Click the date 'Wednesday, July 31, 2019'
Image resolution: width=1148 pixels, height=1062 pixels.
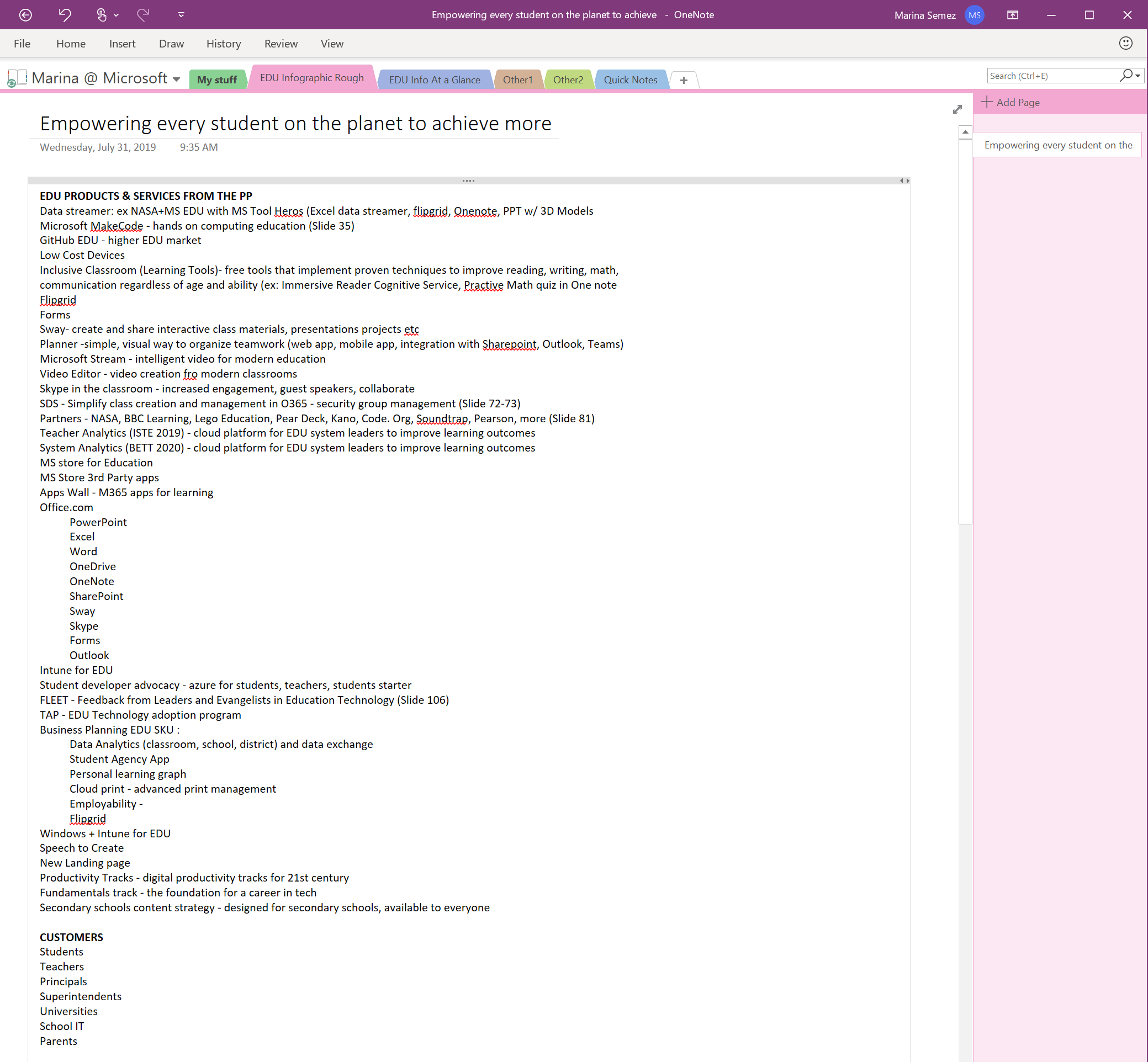point(98,147)
